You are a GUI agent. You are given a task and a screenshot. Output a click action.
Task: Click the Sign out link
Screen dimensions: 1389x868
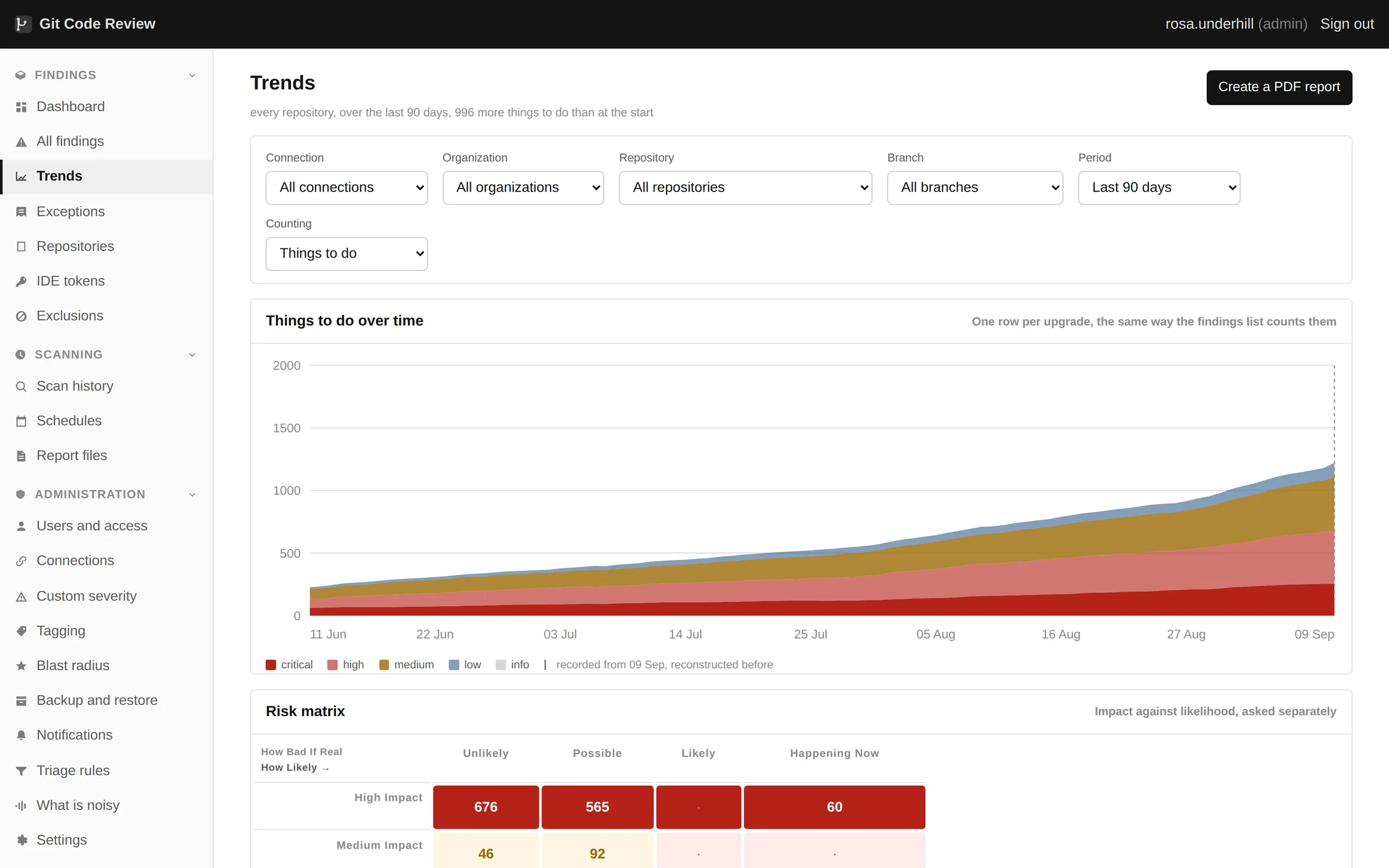tap(1347, 24)
